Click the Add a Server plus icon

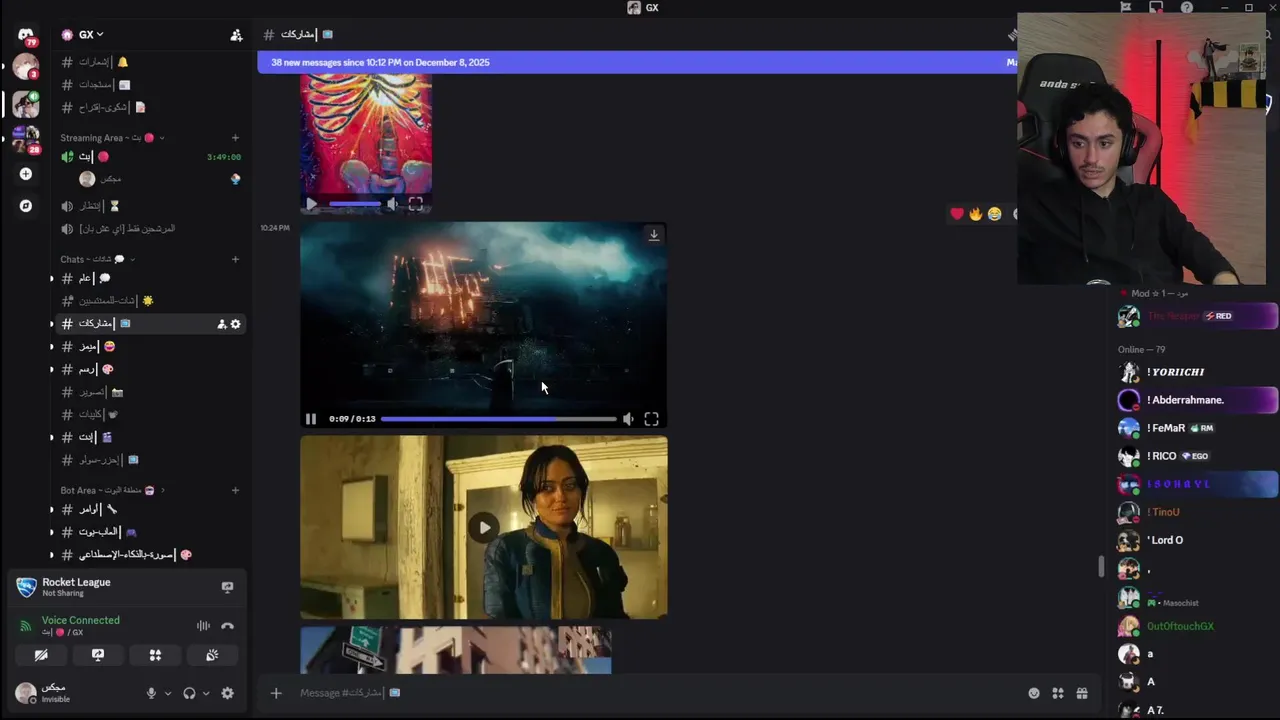pyautogui.click(x=26, y=174)
